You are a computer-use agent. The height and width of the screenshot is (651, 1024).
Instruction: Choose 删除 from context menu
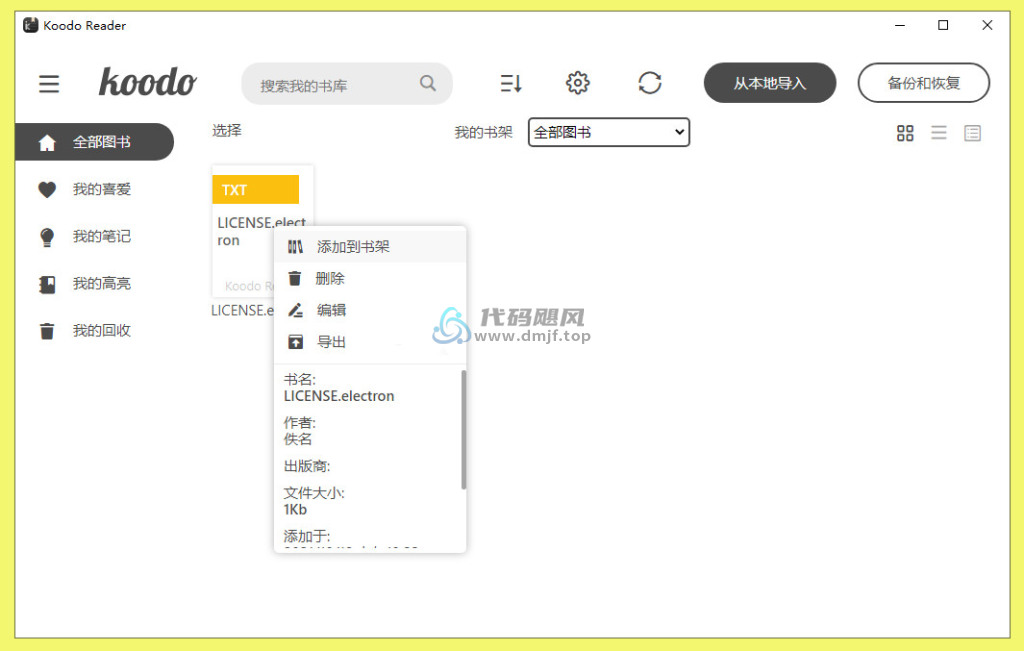point(370,278)
